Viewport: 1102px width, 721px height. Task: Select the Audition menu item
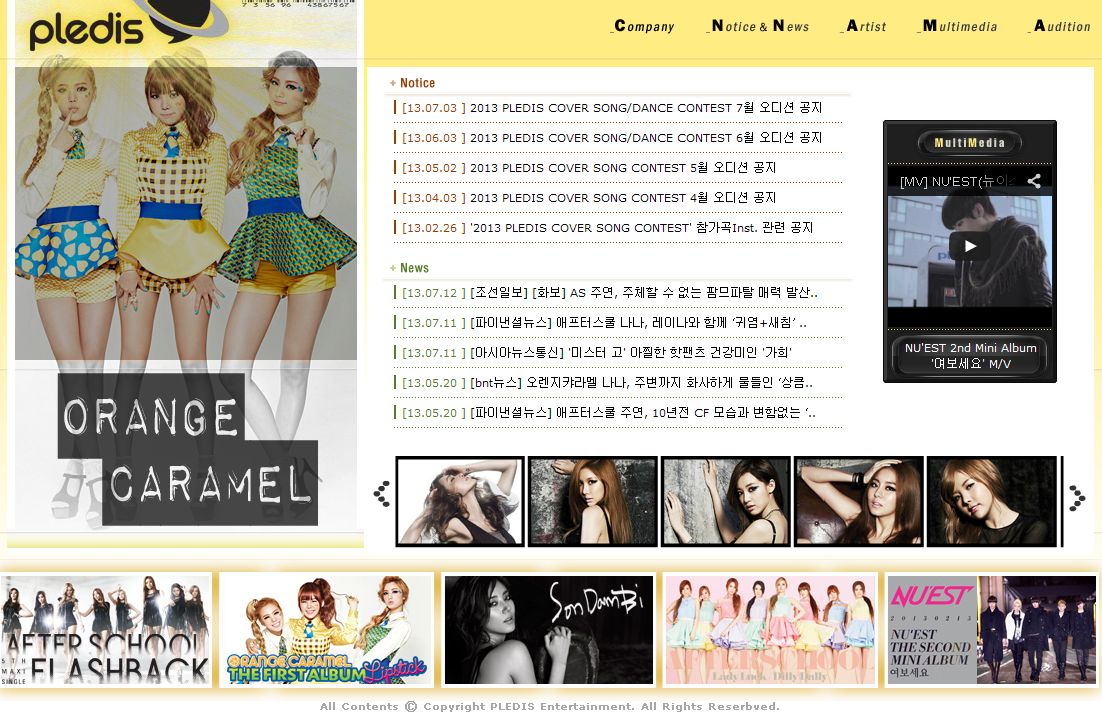1061,26
